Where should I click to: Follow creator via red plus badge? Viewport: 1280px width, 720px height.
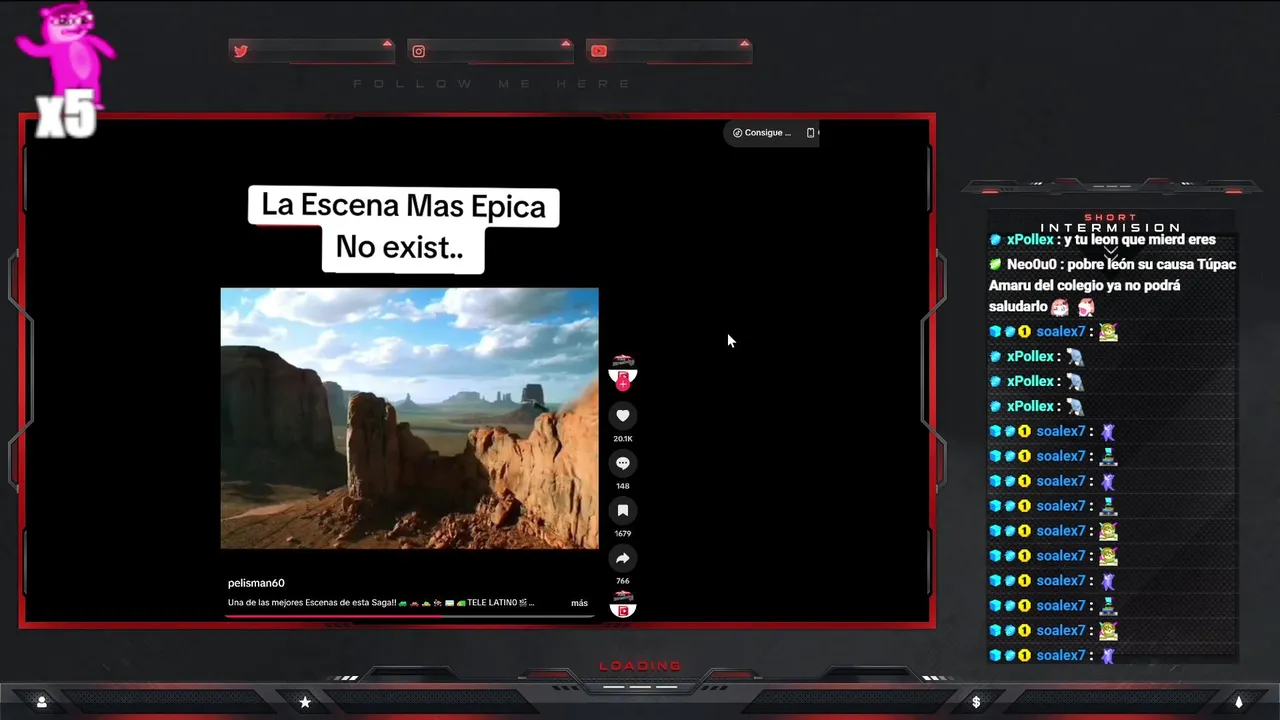click(623, 383)
